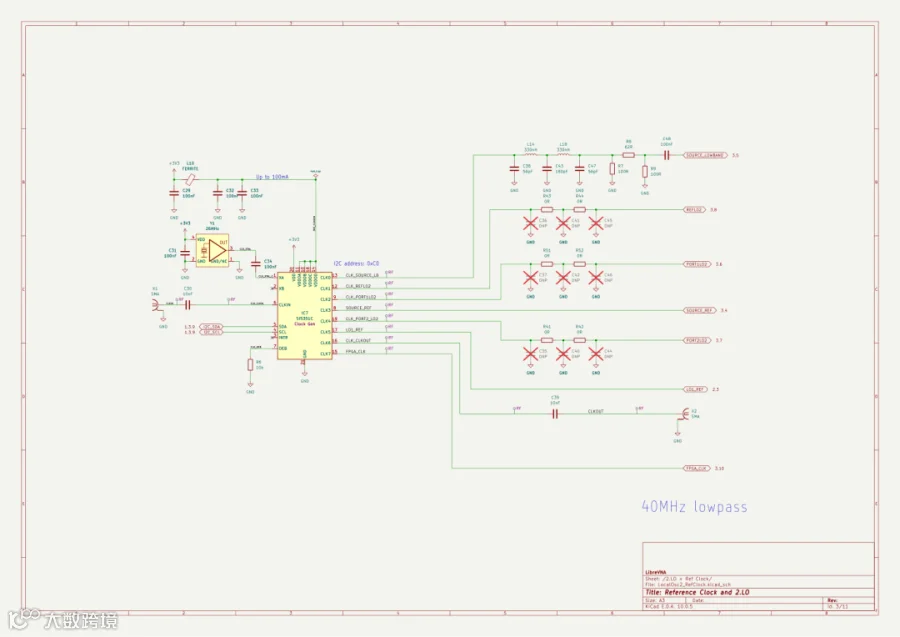900x637 pixels.
Task: Select the L14 inductor symbol
Action: [530, 154]
